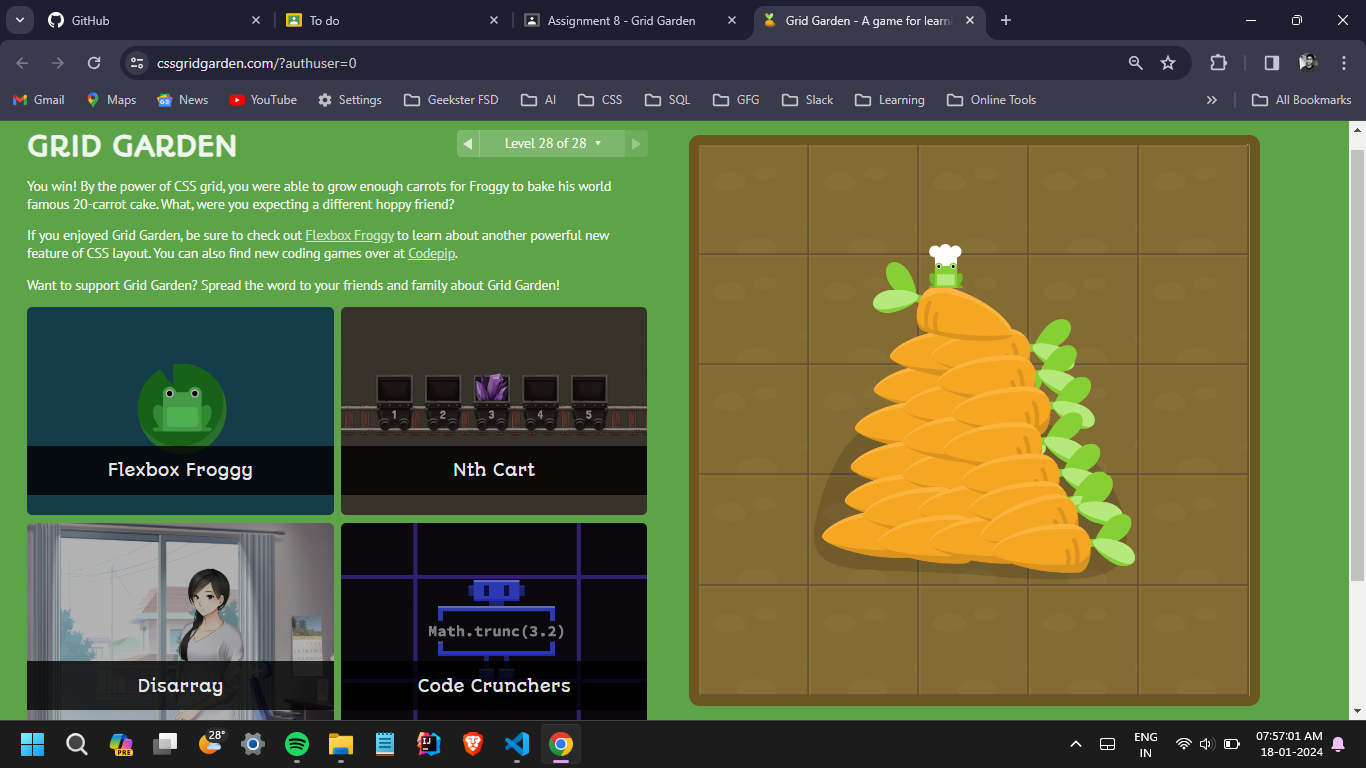Launch Visual Studio Code from the taskbar
The height and width of the screenshot is (768, 1366).
[x=516, y=744]
